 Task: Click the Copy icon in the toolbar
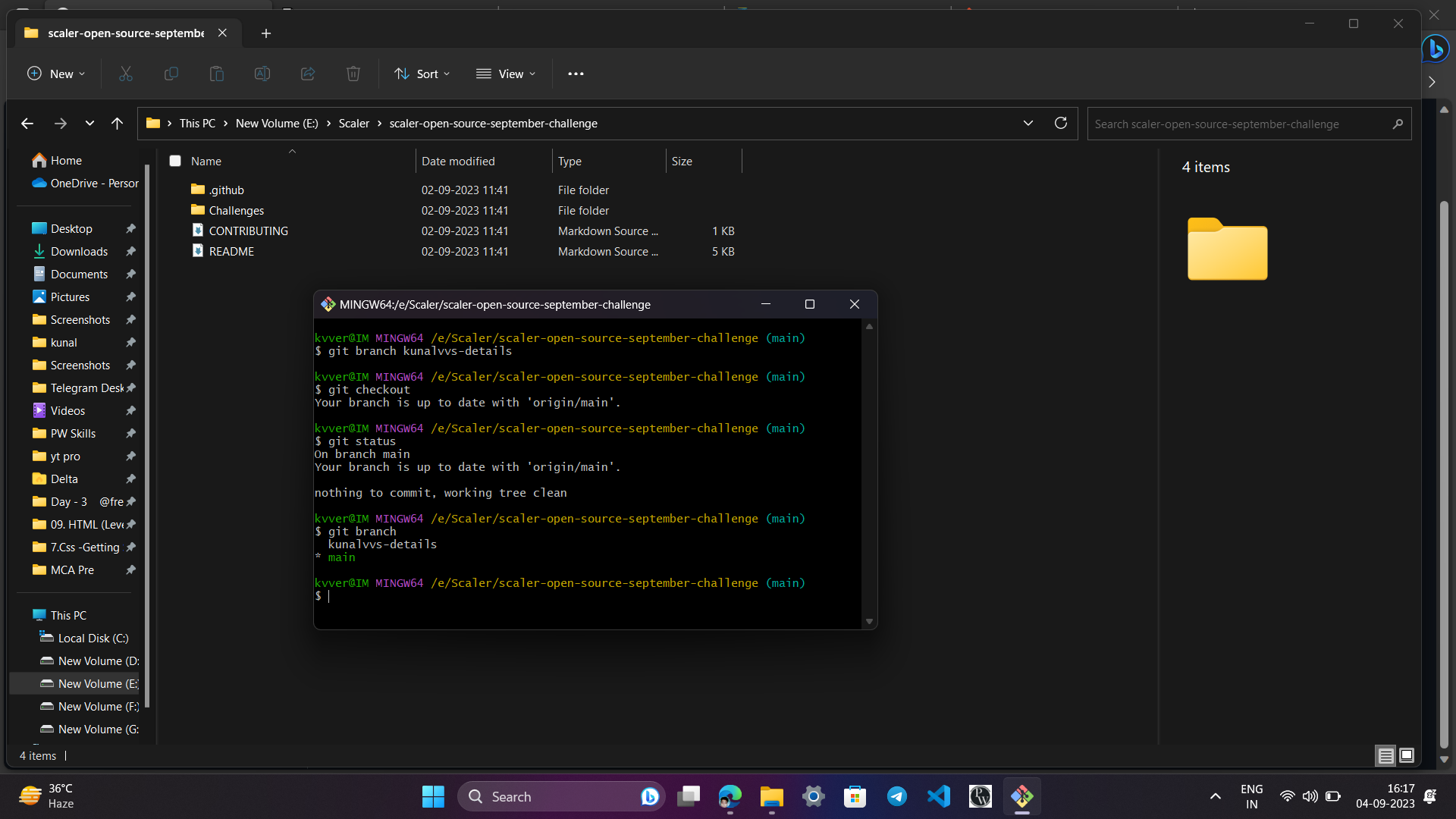pyautogui.click(x=171, y=74)
